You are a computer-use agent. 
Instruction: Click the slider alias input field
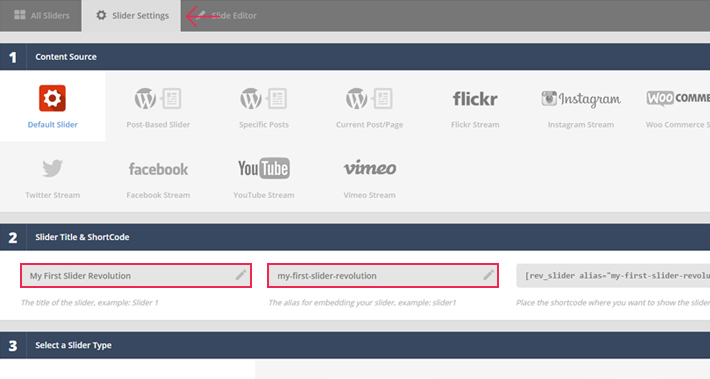tap(383, 275)
